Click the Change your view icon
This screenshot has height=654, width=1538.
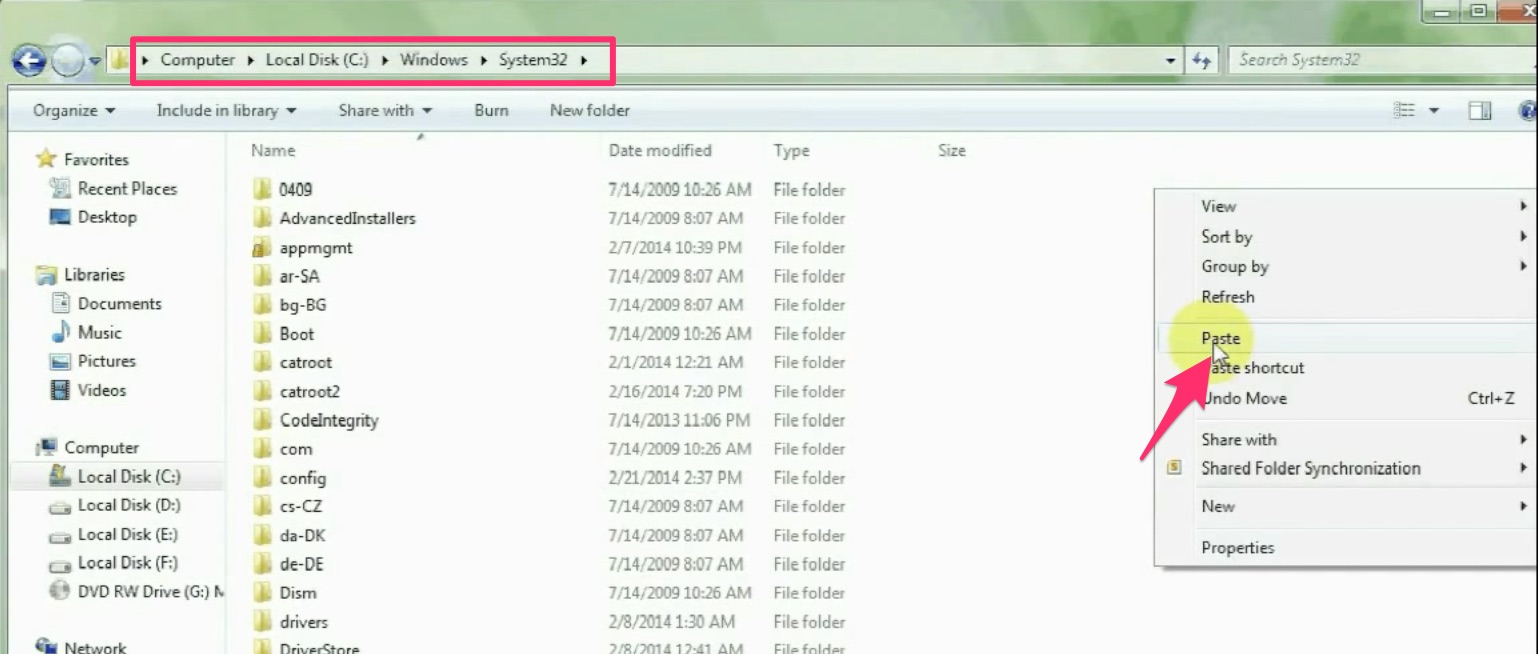(1405, 110)
